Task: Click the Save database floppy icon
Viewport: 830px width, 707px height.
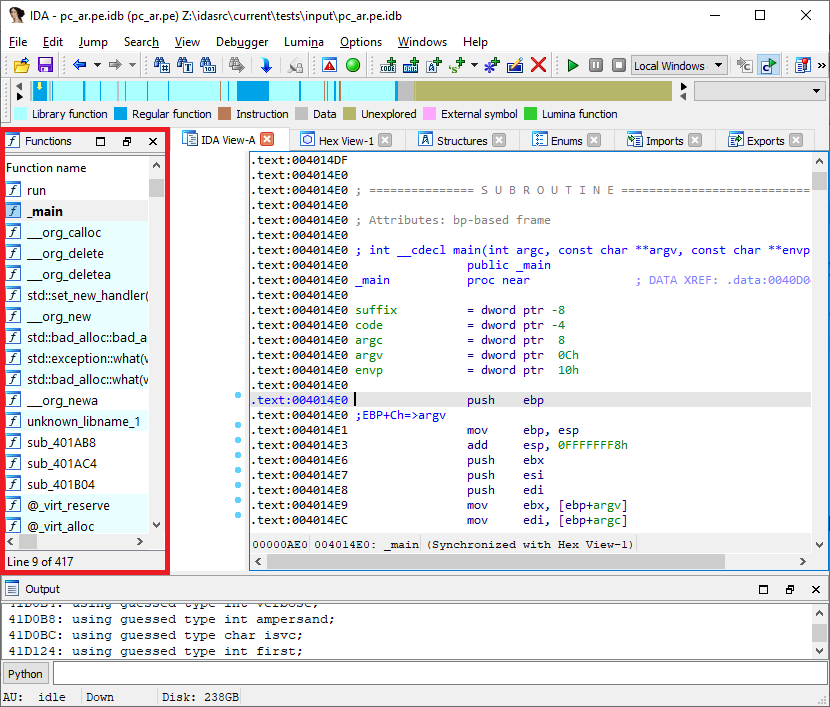Action: pyautogui.click(x=45, y=65)
